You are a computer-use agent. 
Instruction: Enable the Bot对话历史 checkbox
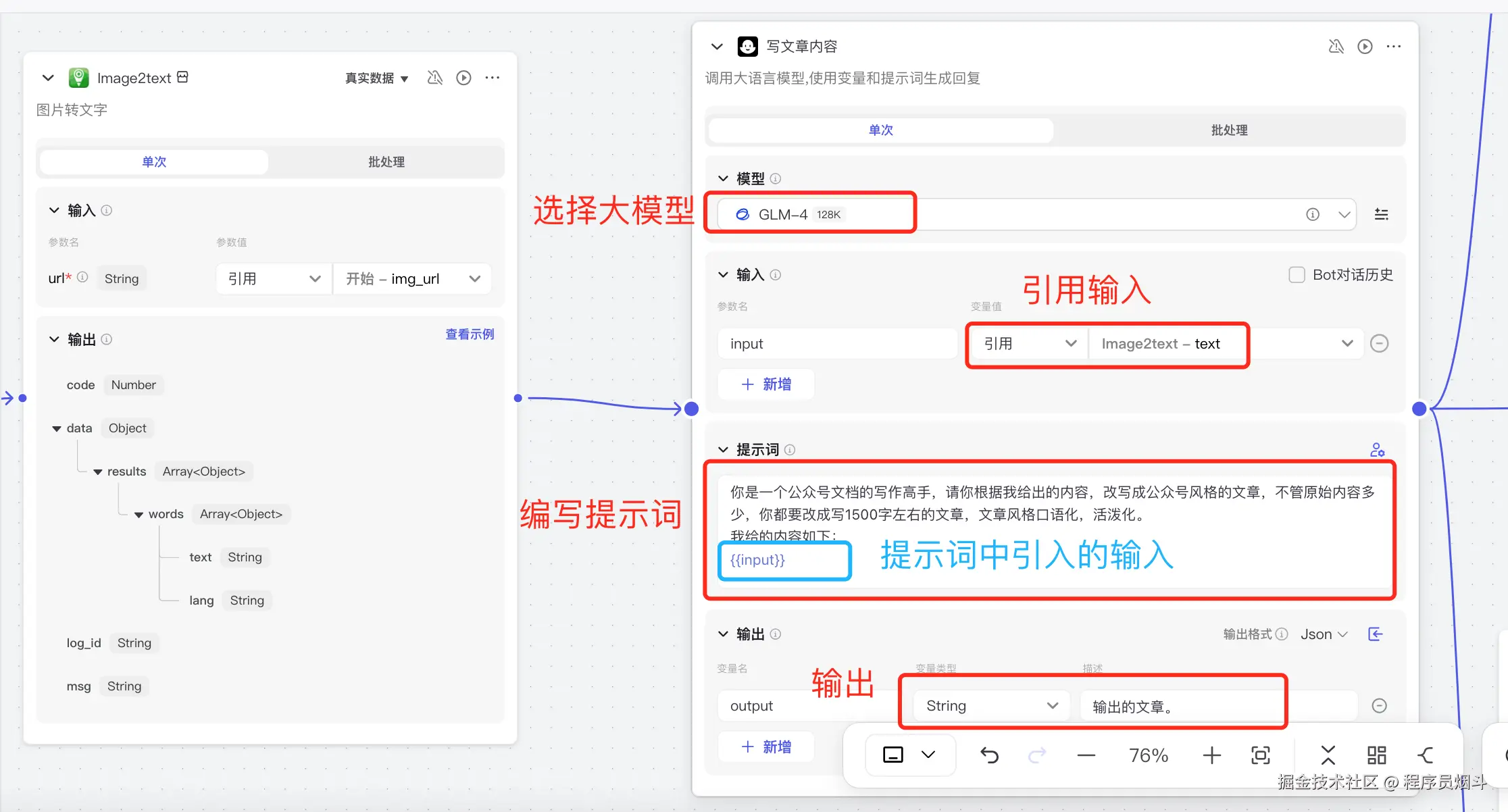(1296, 274)
